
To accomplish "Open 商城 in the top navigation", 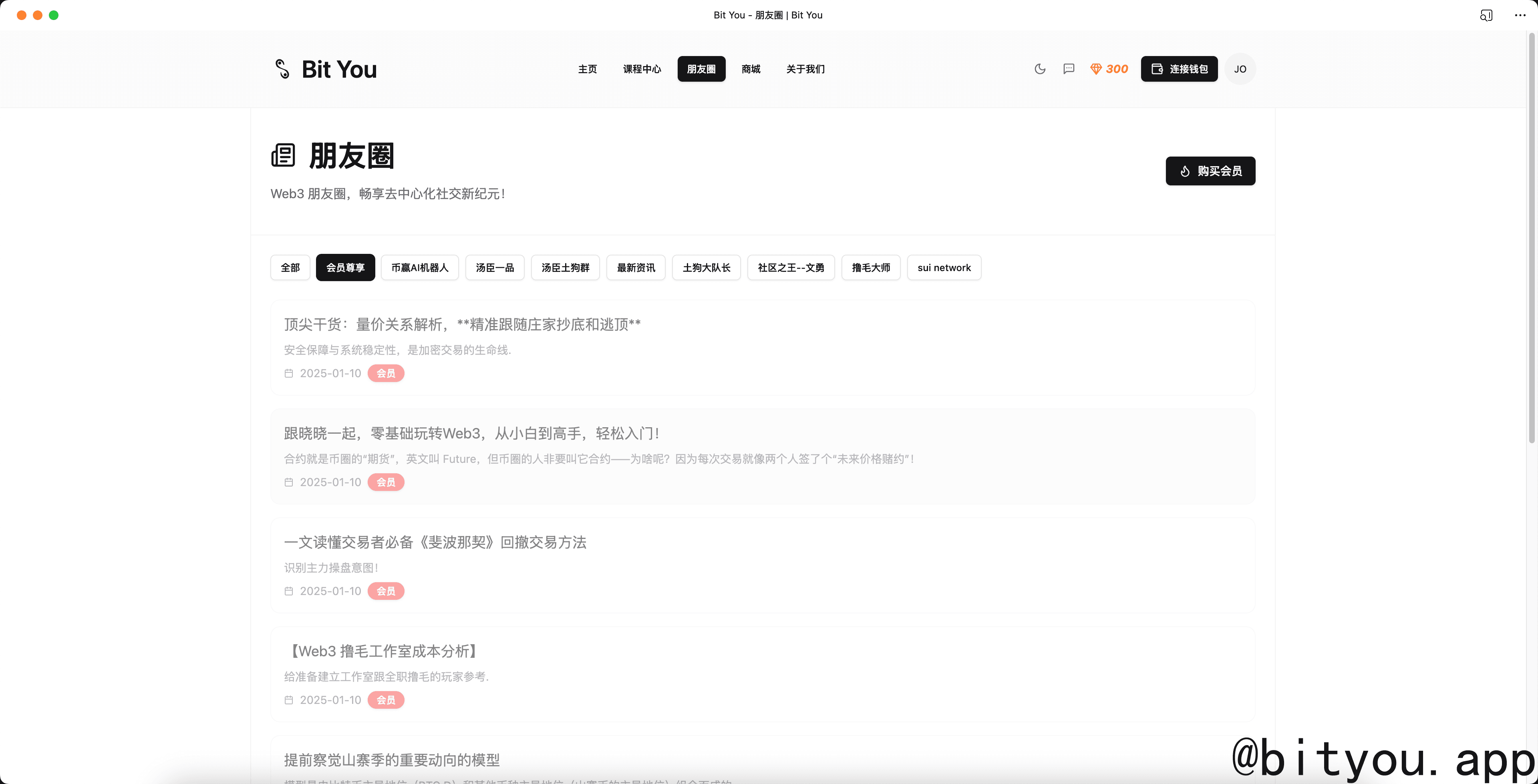I will 751,68.
